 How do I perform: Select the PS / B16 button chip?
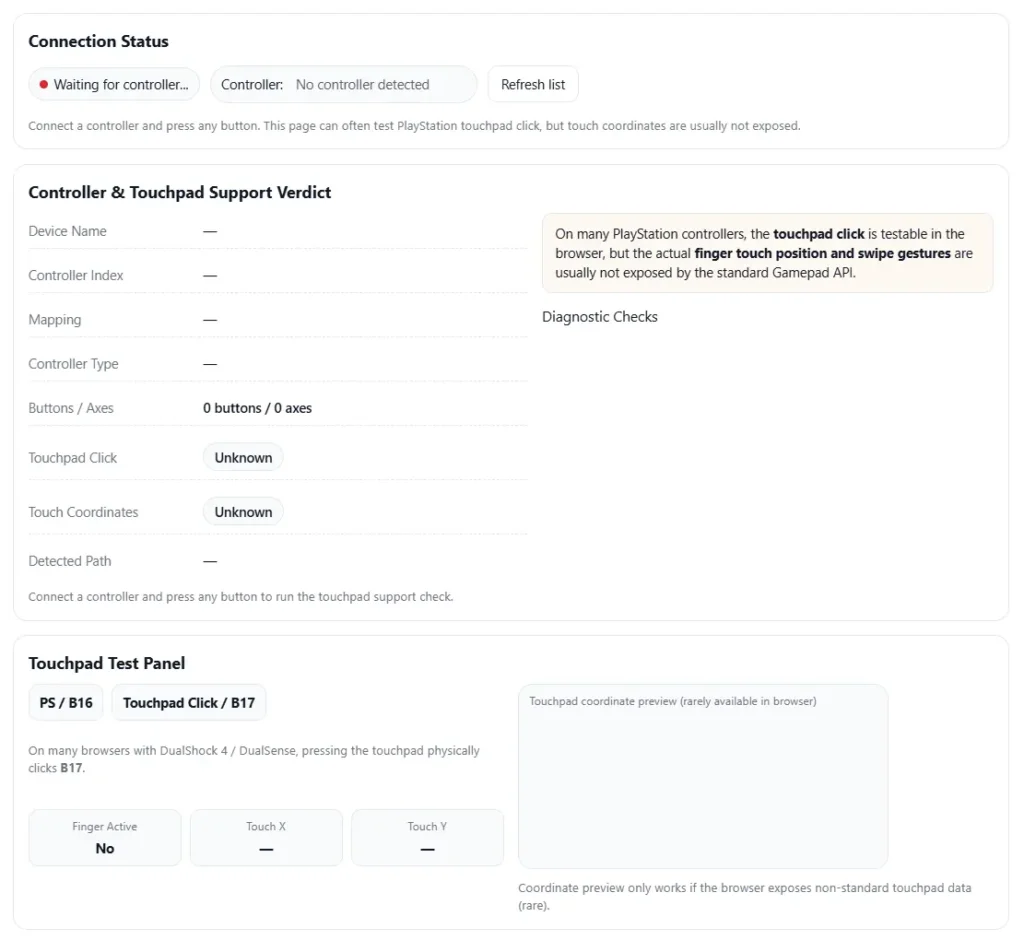(x=66, y=703)
